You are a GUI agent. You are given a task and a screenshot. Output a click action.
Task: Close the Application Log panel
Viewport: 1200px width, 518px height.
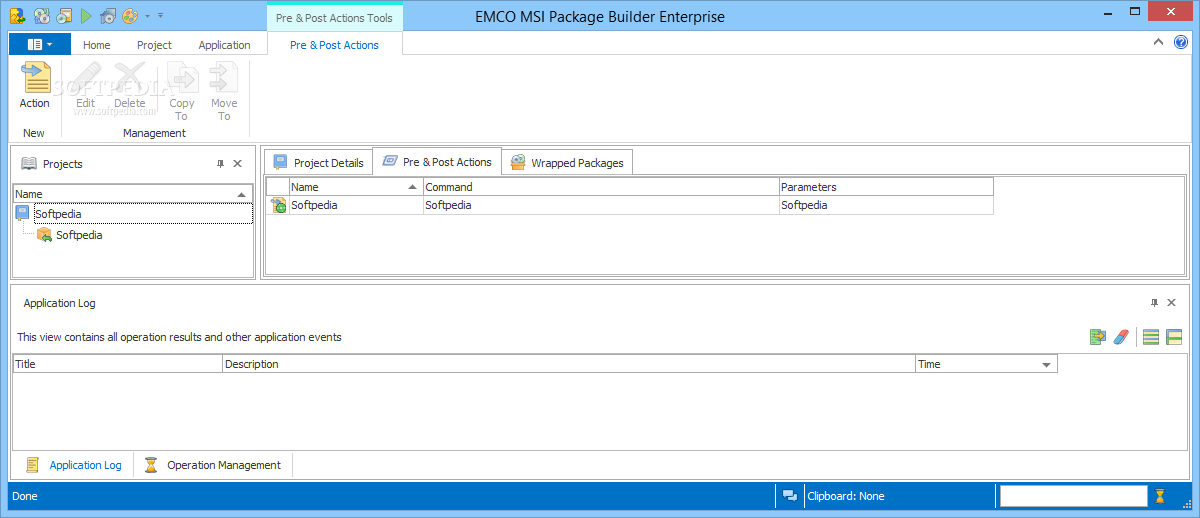[1172, 303]
